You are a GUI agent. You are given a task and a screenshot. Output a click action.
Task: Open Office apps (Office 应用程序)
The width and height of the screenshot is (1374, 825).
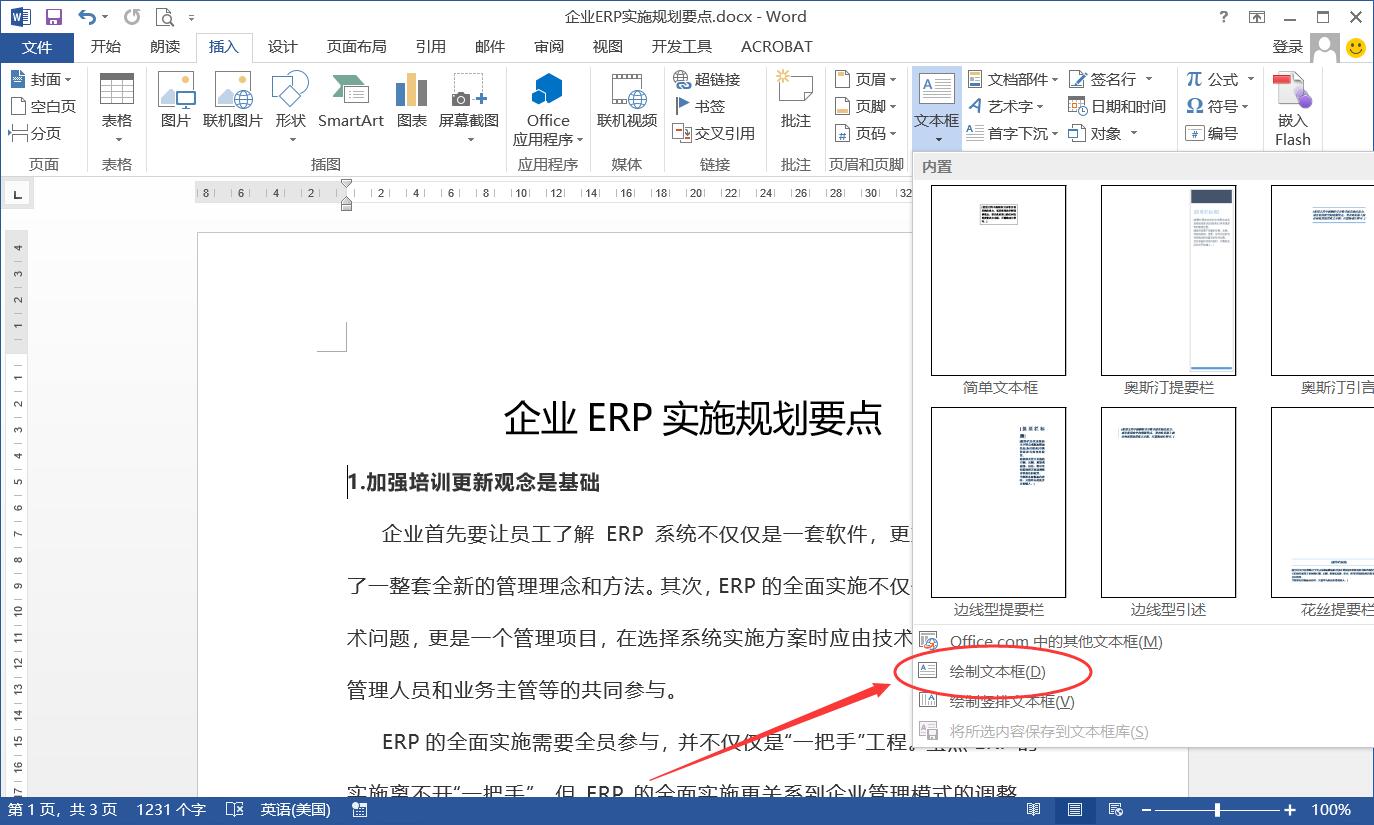548,110
